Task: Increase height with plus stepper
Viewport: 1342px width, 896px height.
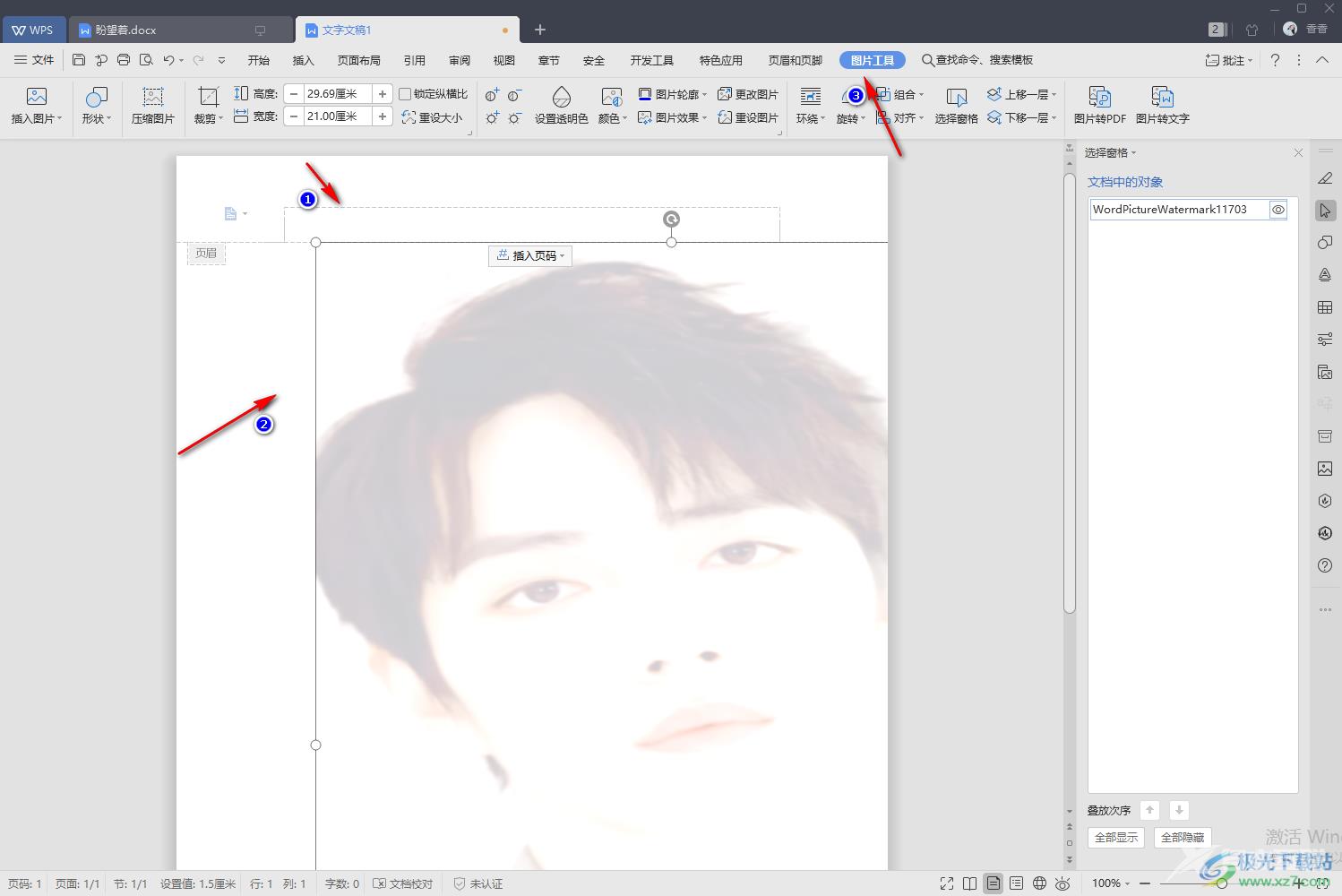Action: 383,93
